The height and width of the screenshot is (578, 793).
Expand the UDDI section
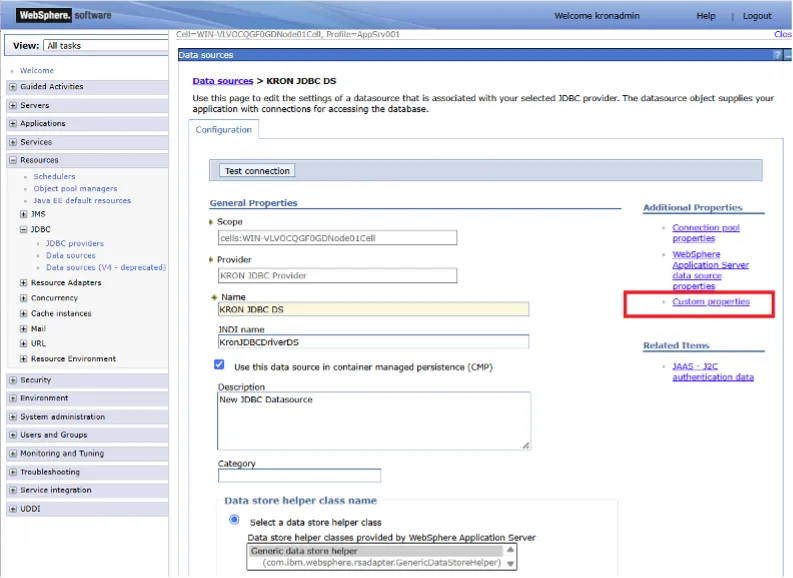13,509
